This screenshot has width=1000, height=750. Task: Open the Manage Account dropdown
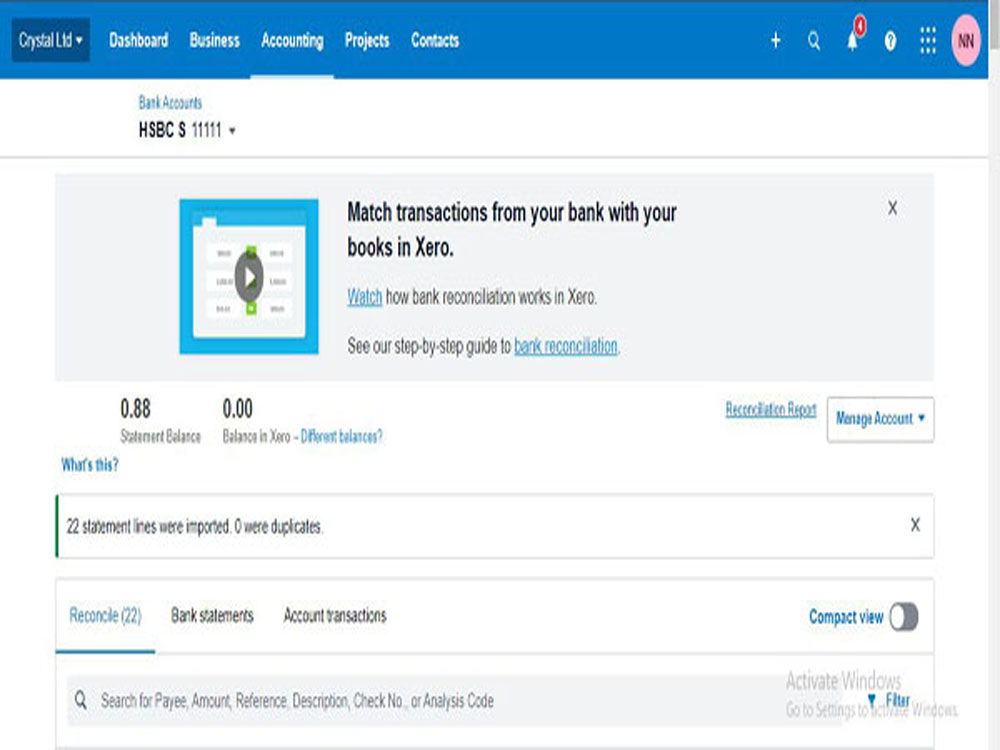pos(880,419)
